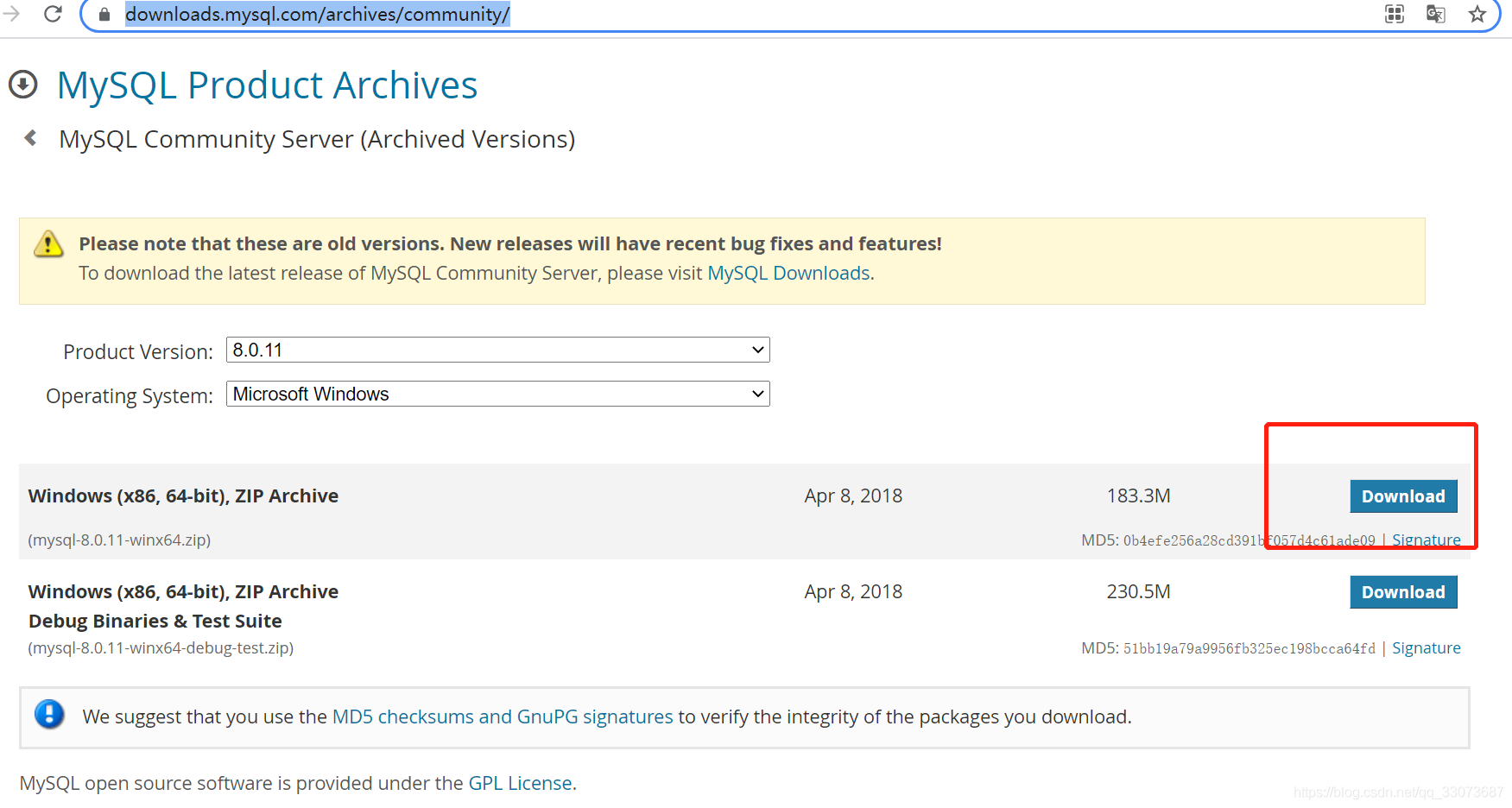
Task: Open the Operating System dropdown
Action: 497,394
